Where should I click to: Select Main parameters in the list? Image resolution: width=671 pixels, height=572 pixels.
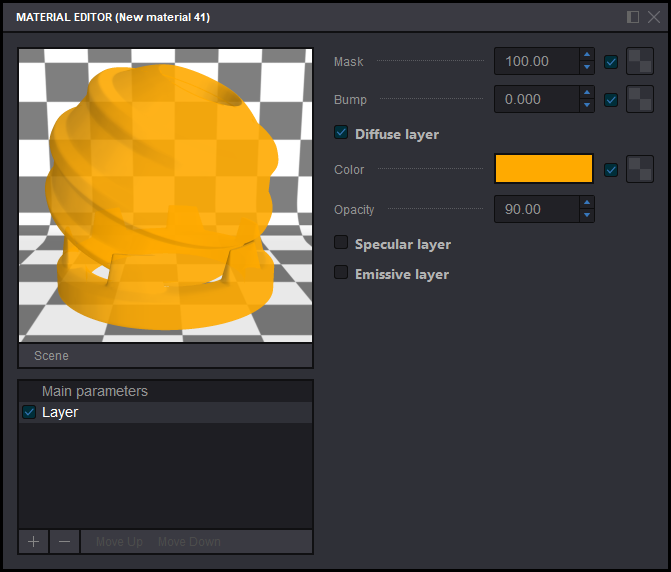coord(95,391)
